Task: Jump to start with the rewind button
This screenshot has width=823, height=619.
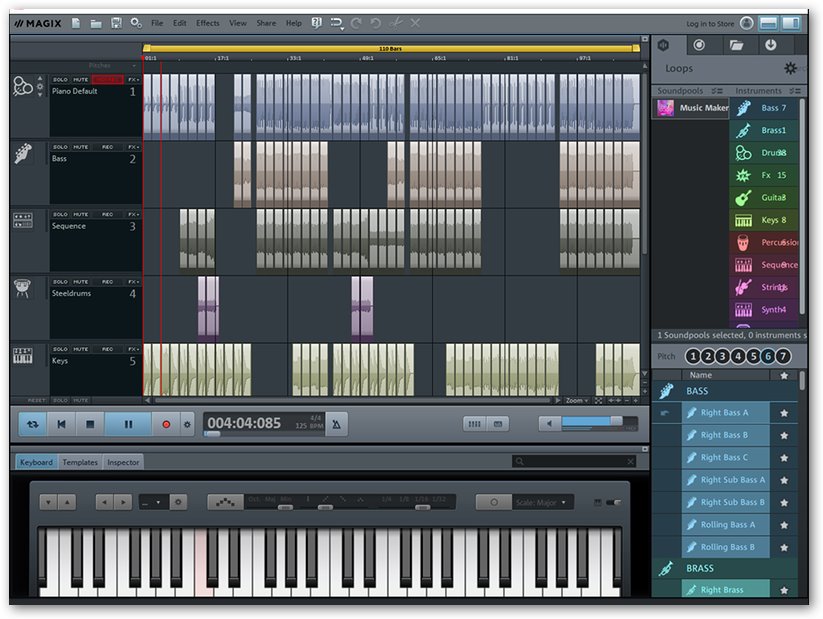Action: tap(61, 424)
